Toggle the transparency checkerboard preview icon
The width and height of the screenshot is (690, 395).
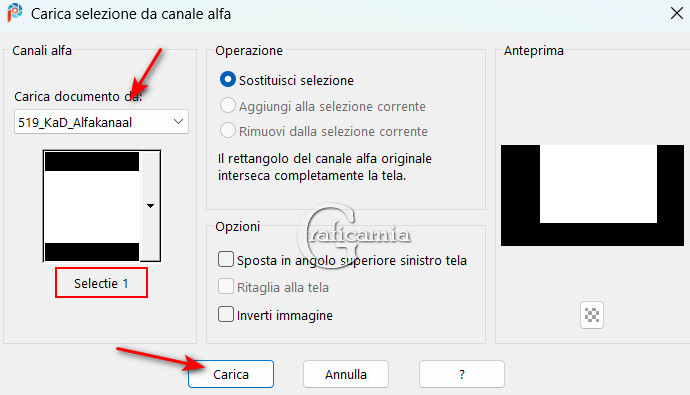click(x=592, y=315)
